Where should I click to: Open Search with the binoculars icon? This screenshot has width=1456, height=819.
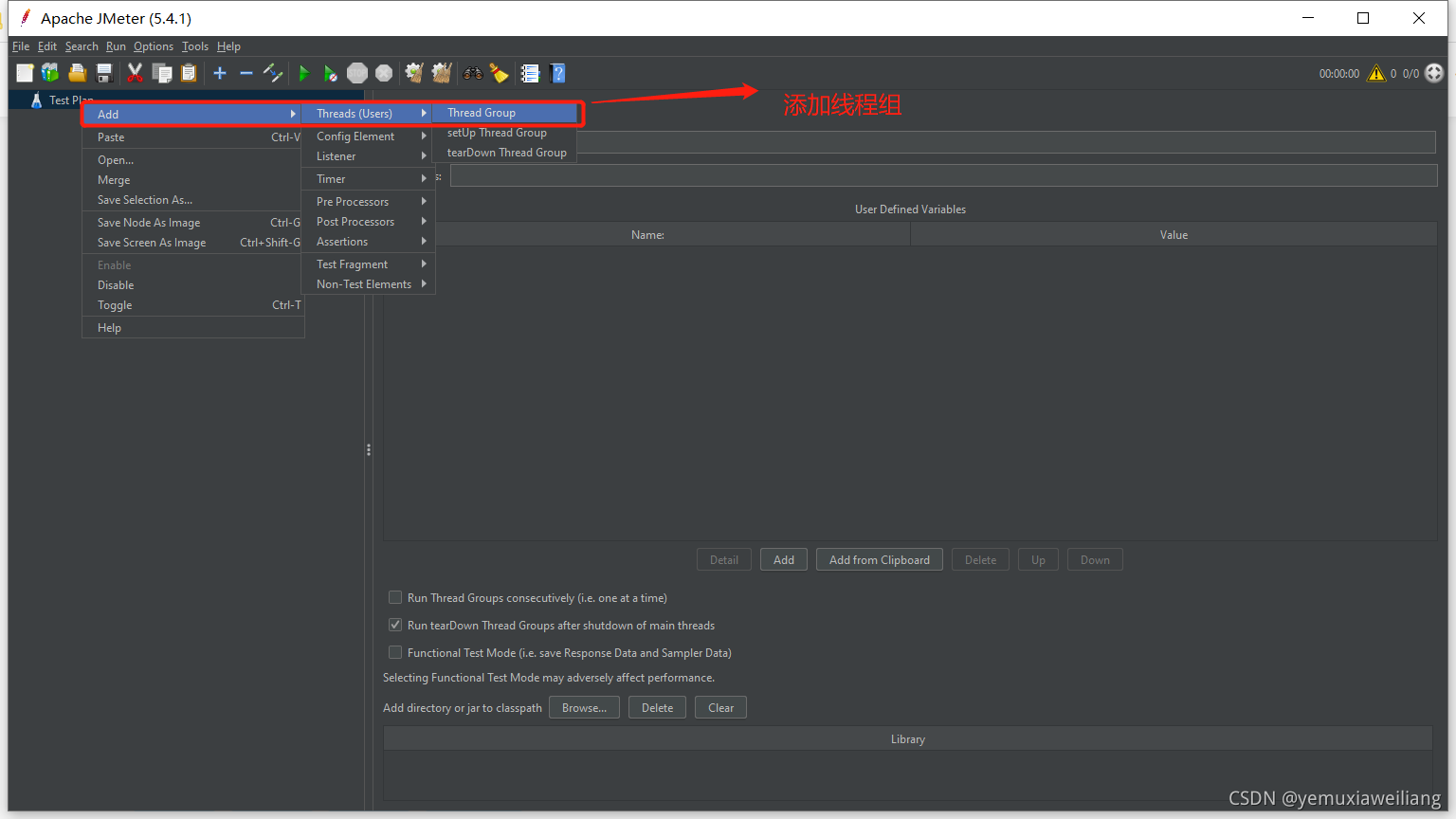pos(472,73)
